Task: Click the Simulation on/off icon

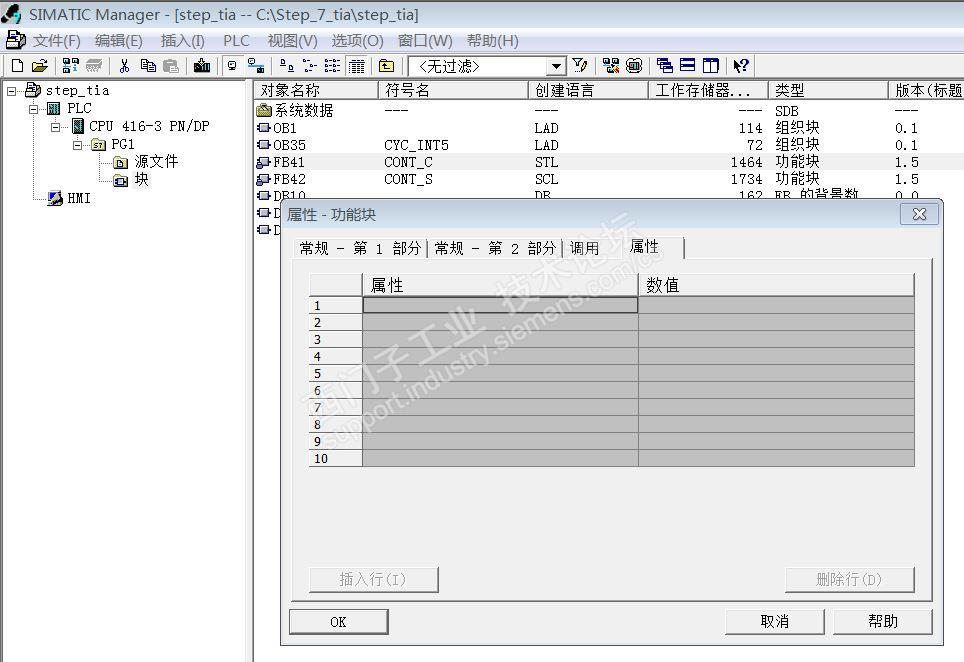Action: (634, 66)
